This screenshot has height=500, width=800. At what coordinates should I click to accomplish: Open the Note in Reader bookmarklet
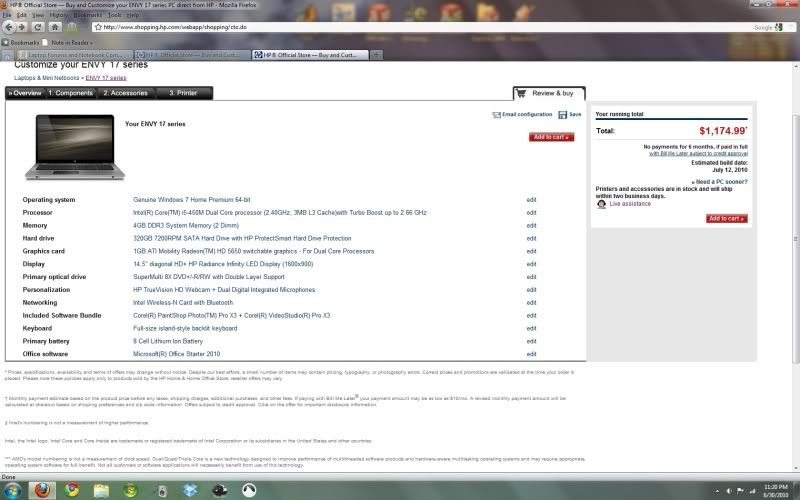pyautogui.click(x=68, y=43)
